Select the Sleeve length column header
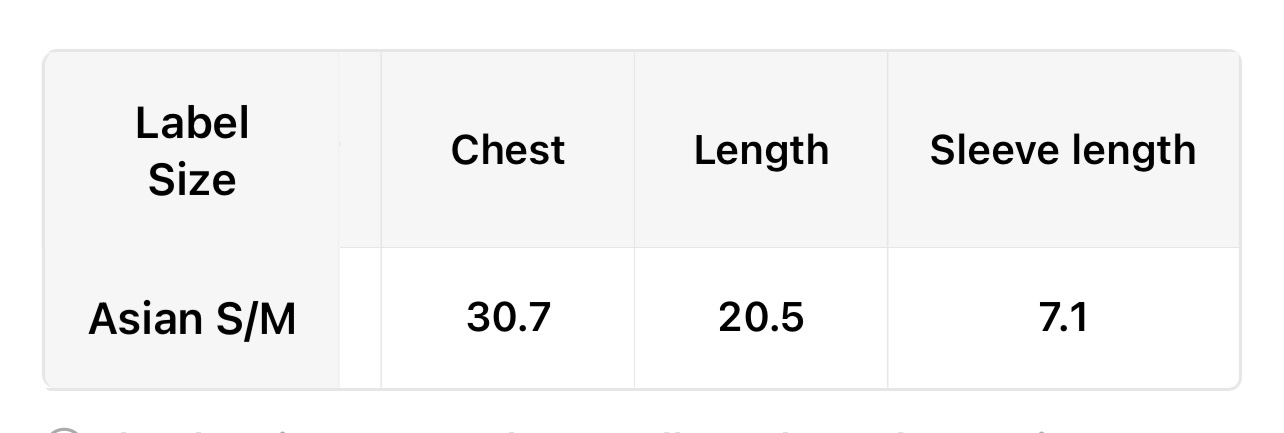This screenshot has height=433, width=1284. [1062, 150]
